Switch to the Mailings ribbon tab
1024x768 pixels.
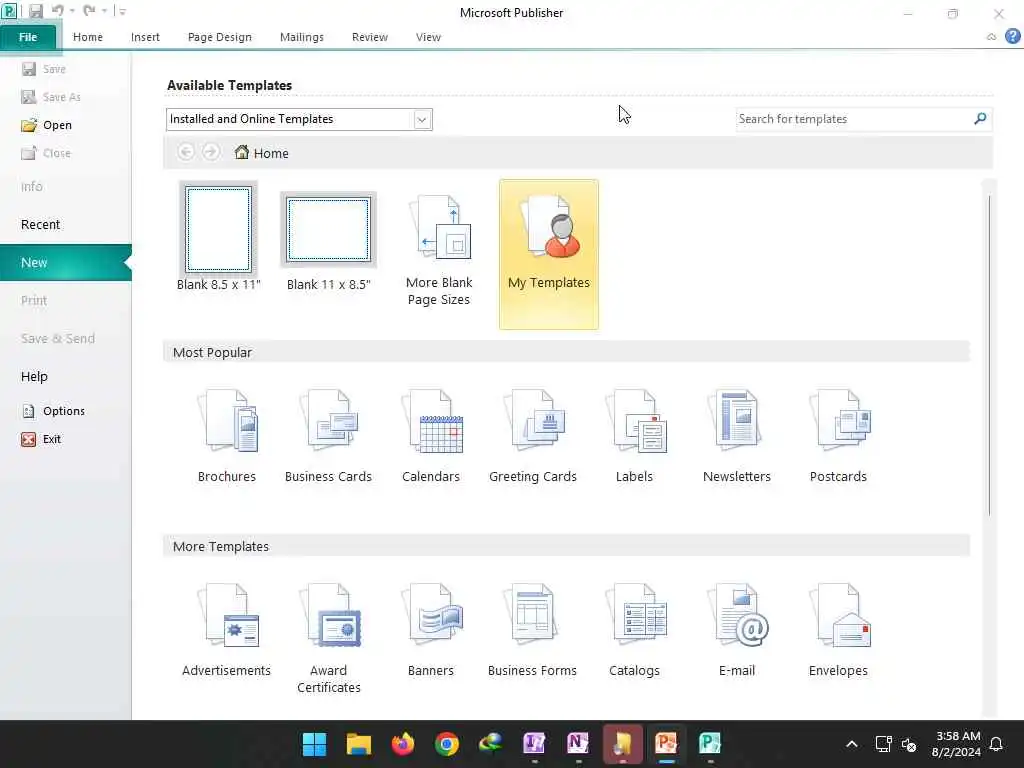point(302,37)
